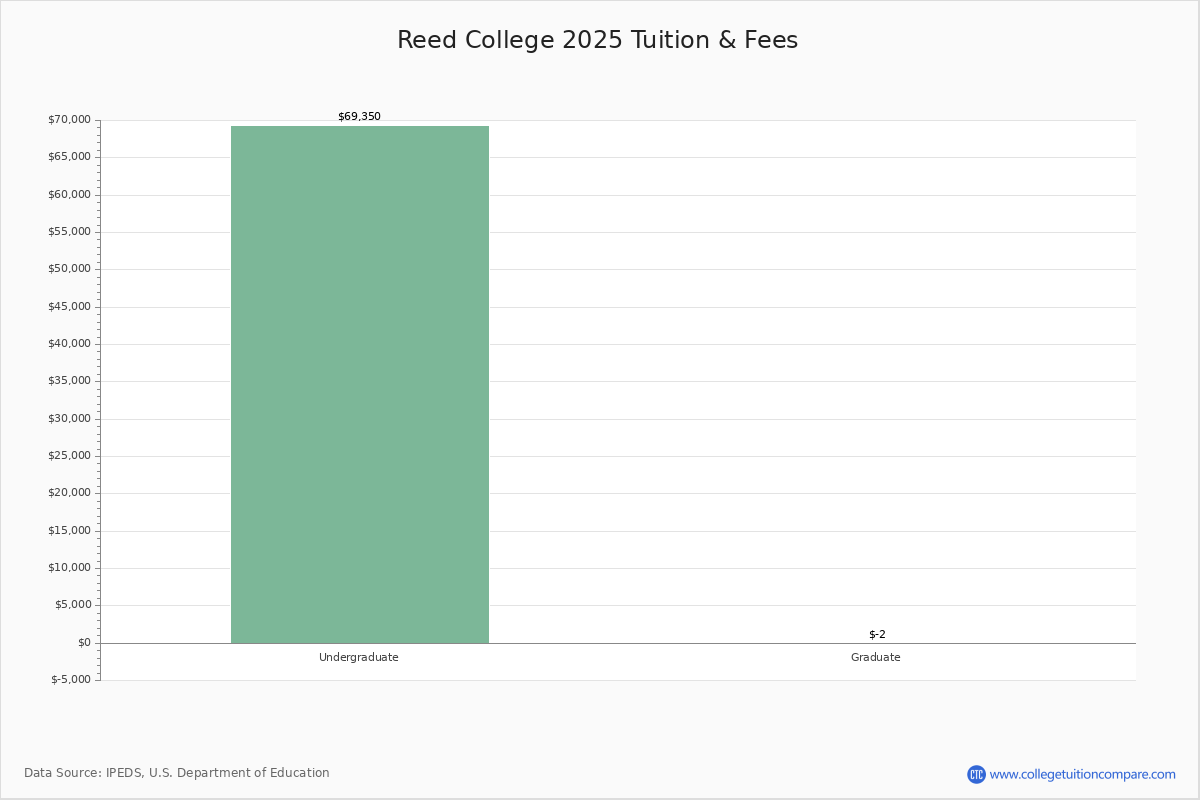Select the Undergraduate x-axis label
This screenshot has height=800, width=1200.
click(x=359, y=658)
